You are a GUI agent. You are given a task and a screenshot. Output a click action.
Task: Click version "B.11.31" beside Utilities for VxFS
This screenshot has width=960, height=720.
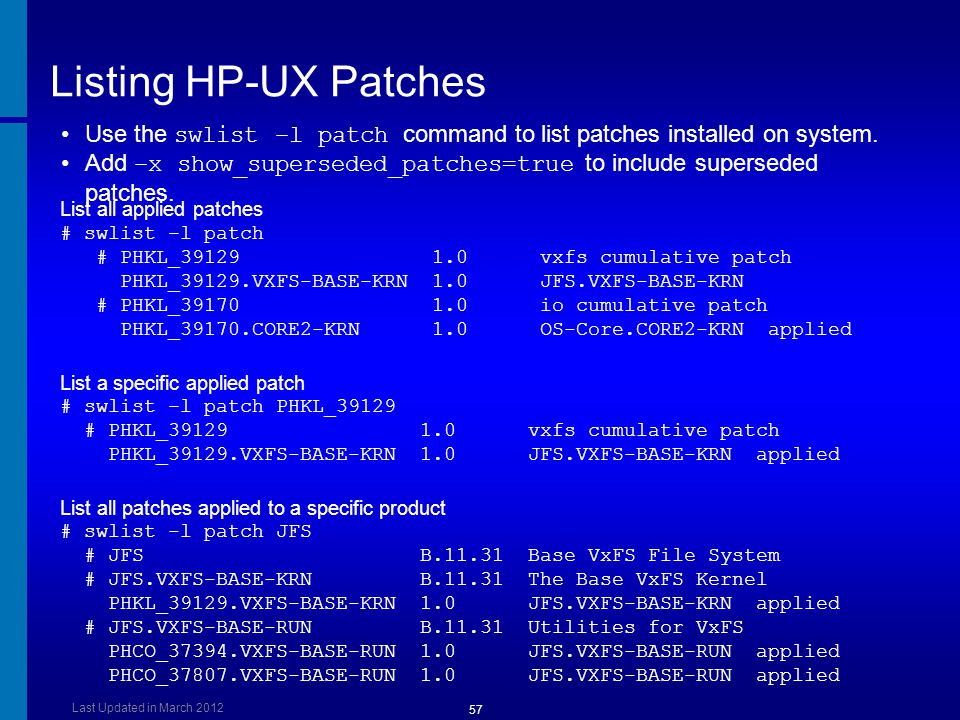click(461, 628)
